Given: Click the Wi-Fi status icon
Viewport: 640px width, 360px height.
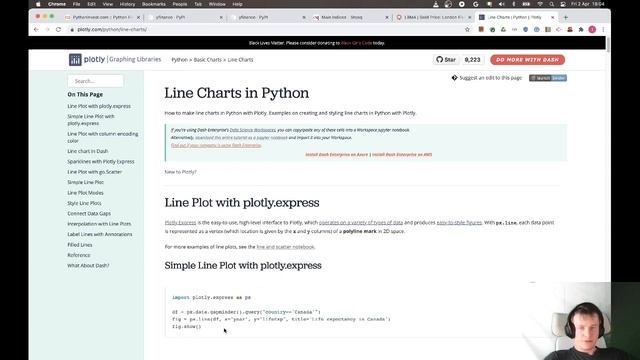Looking at the screenshot, I should coord(540,4).
